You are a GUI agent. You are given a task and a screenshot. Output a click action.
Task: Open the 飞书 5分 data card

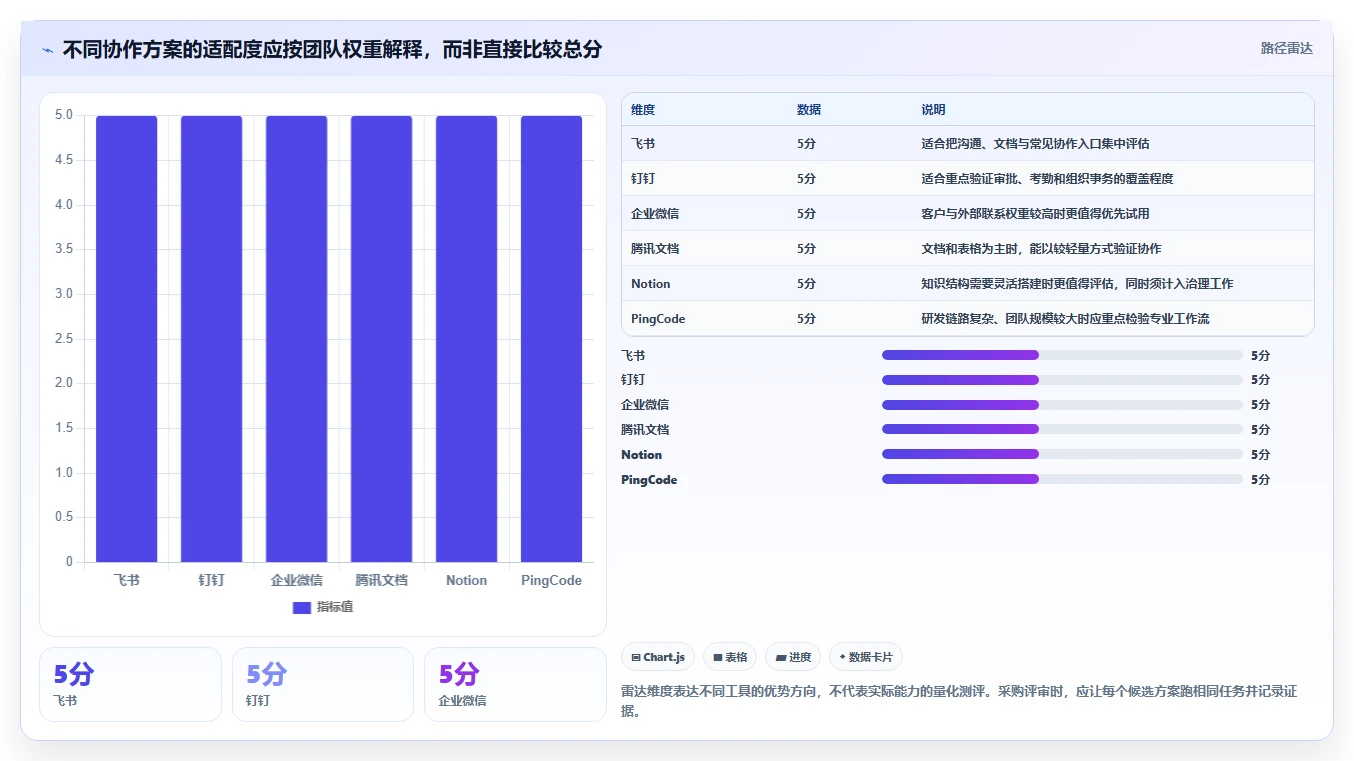(x=130, y=684)
